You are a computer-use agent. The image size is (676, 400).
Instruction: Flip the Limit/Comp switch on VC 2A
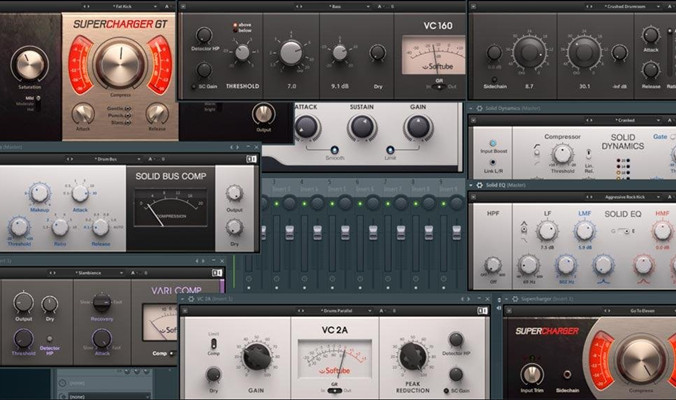click(213, 344)
